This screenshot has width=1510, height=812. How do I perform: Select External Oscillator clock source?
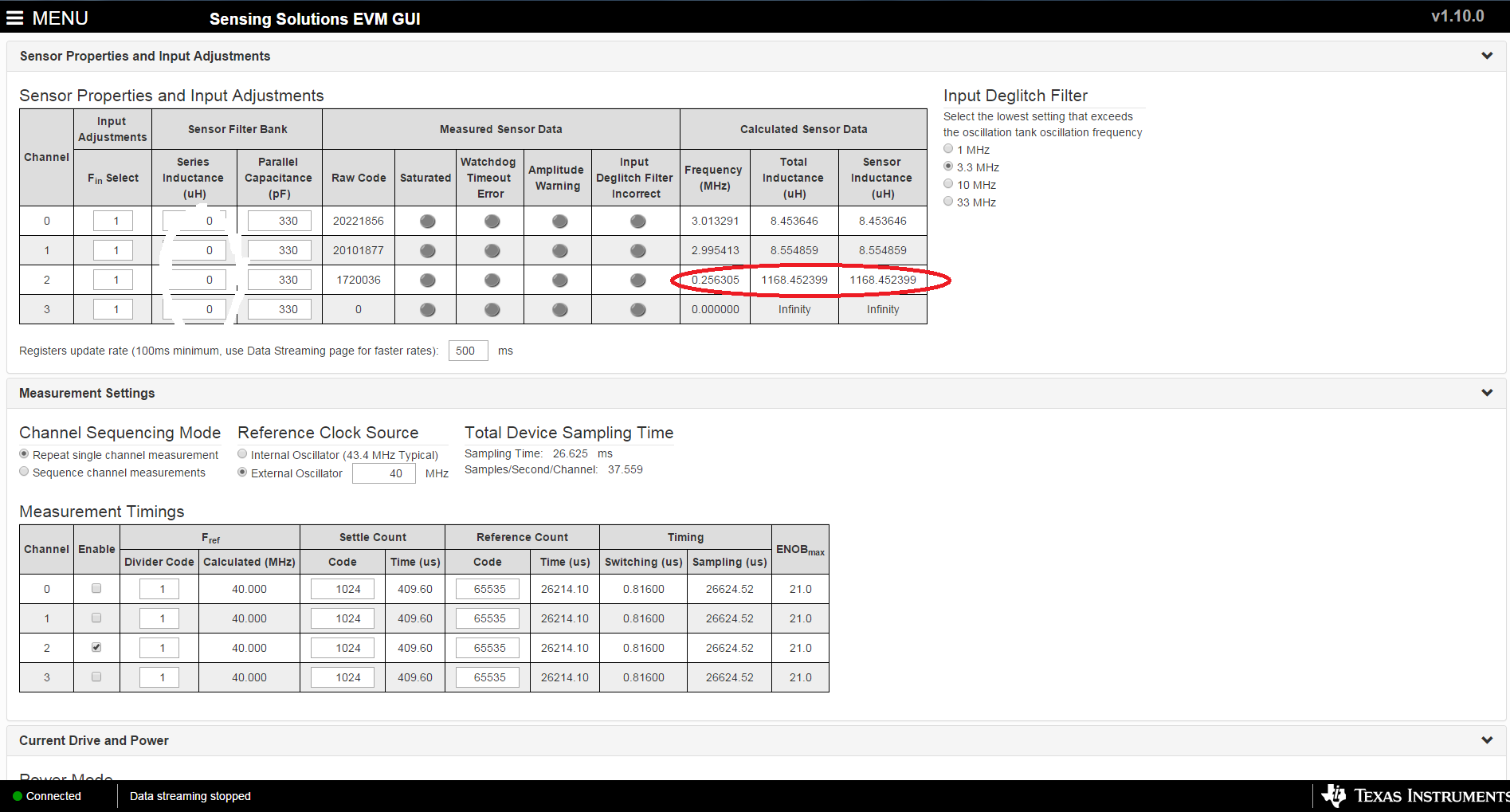(x=242, y=473)
